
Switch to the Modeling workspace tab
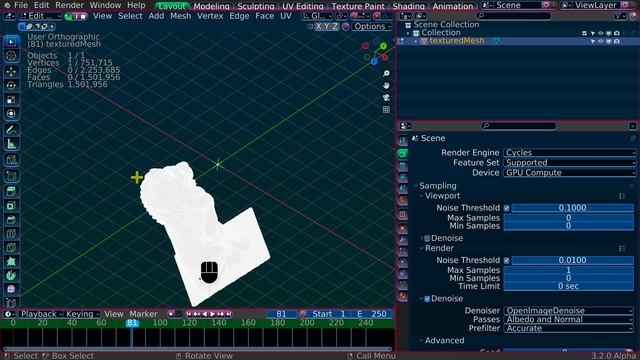211,6
